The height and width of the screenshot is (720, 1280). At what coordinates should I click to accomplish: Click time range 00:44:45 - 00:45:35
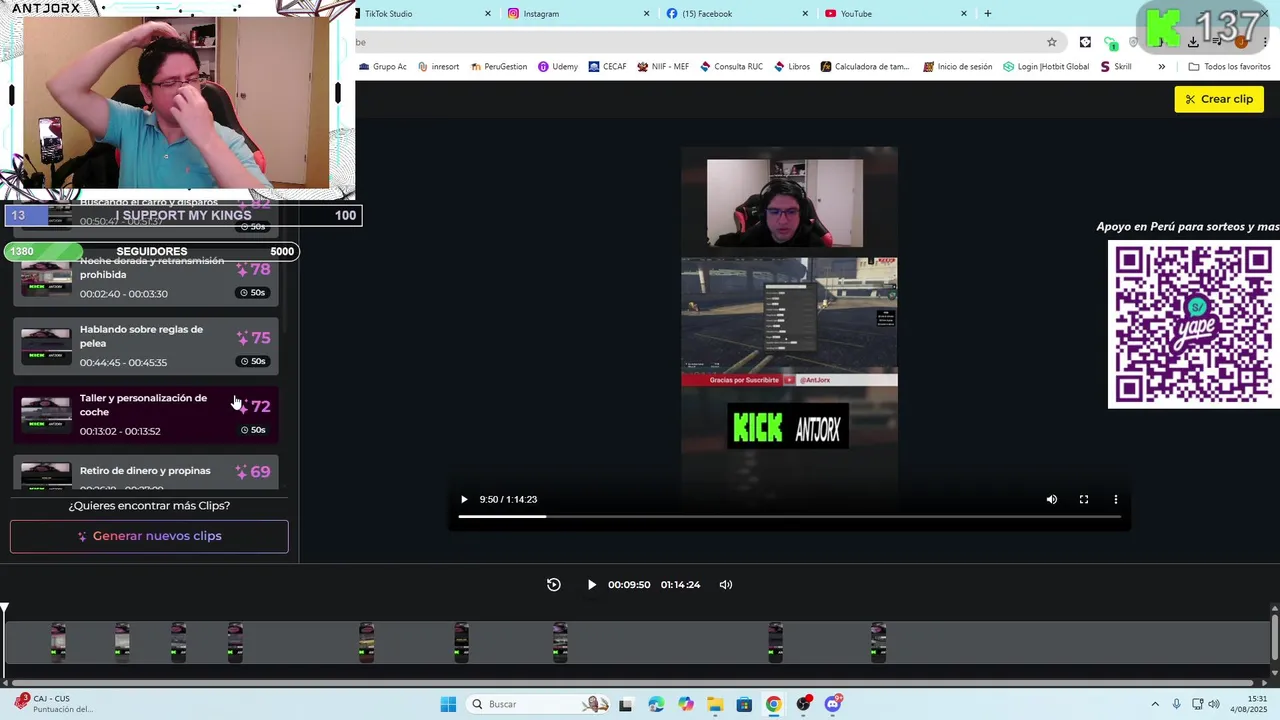123,363
